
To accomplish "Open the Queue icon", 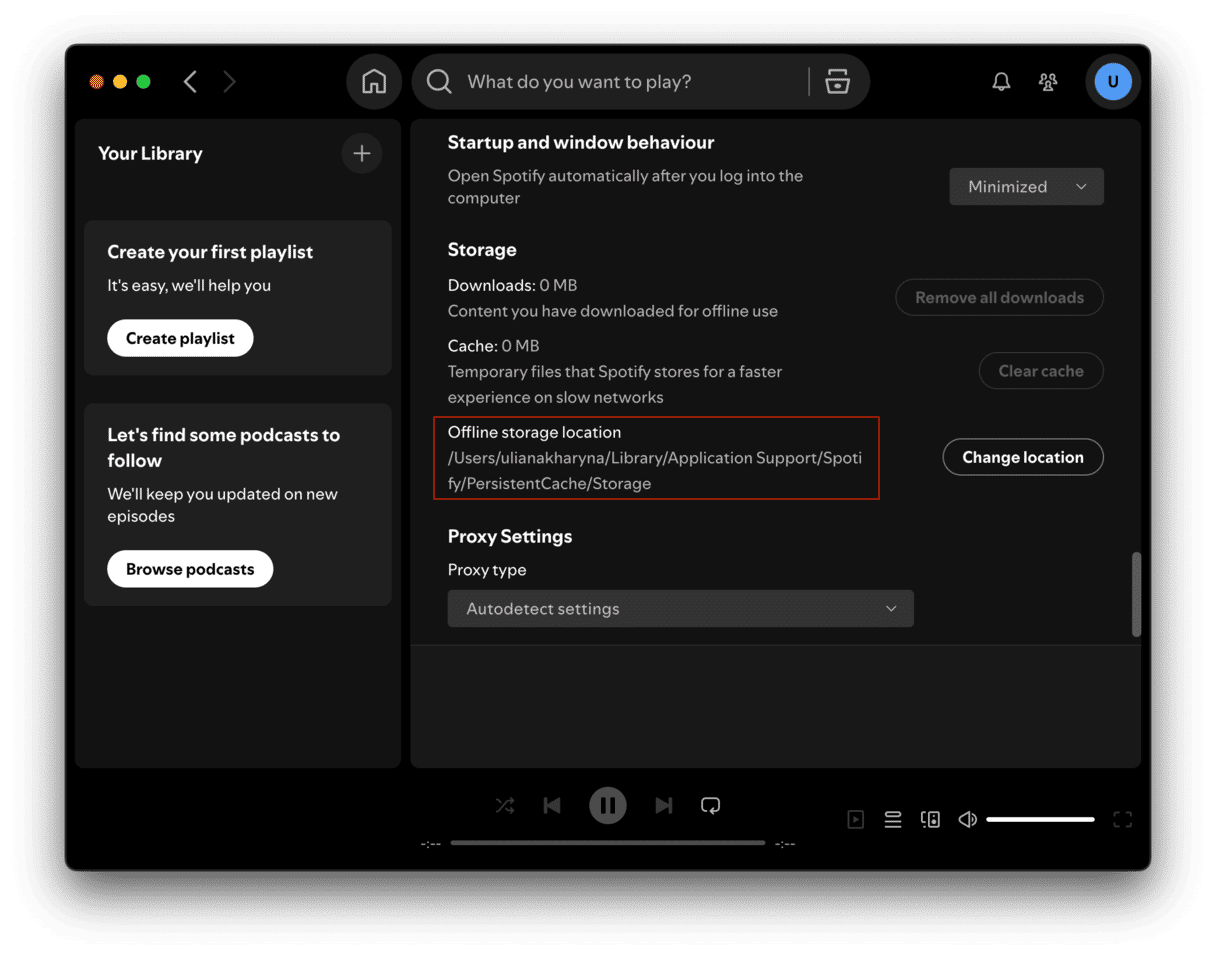I will pyautogui.click(x=893, y=820).
